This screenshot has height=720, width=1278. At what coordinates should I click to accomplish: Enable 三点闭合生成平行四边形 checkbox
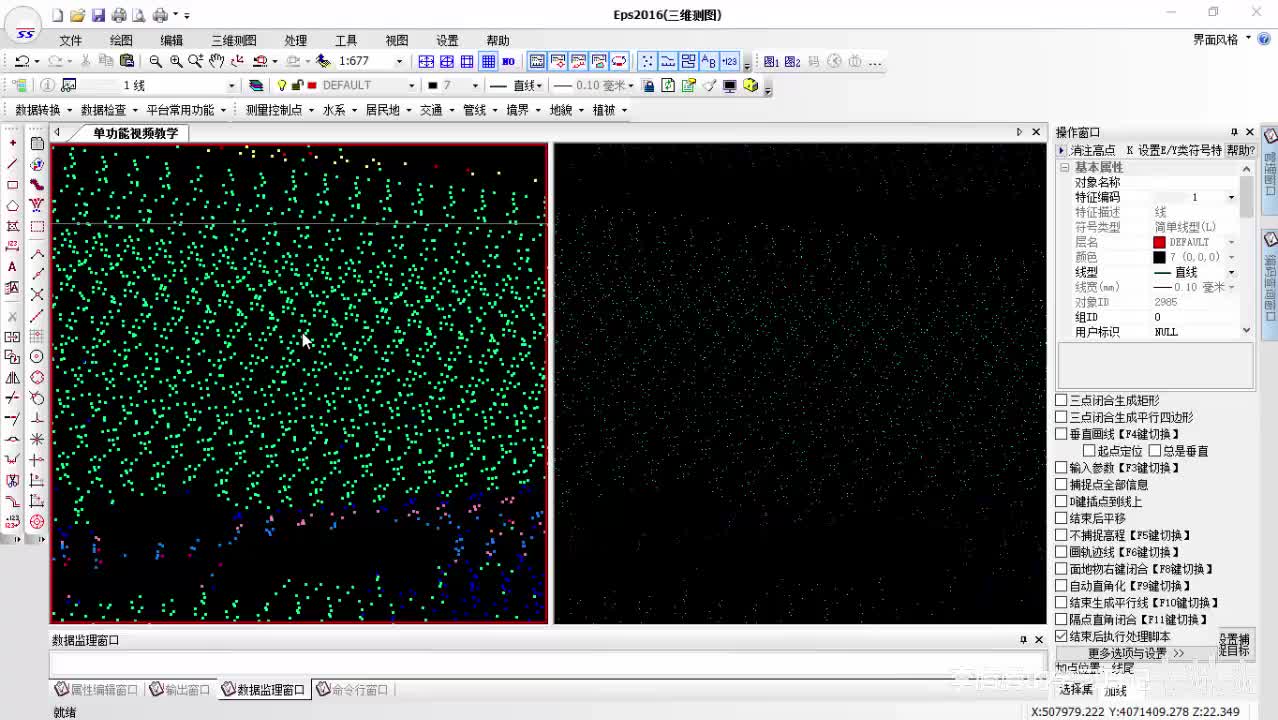(1061, 417)
